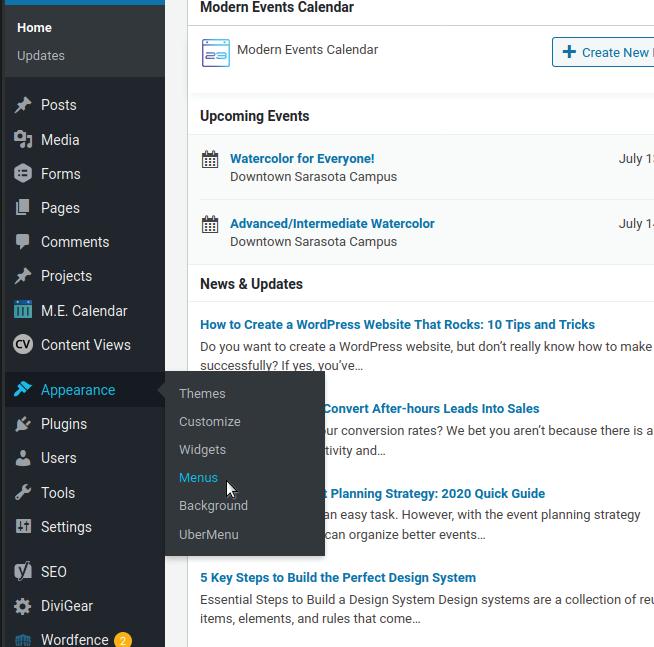654x647 pixels.
Task: Click the Plugins plug icon
Action: click(23, 424)
